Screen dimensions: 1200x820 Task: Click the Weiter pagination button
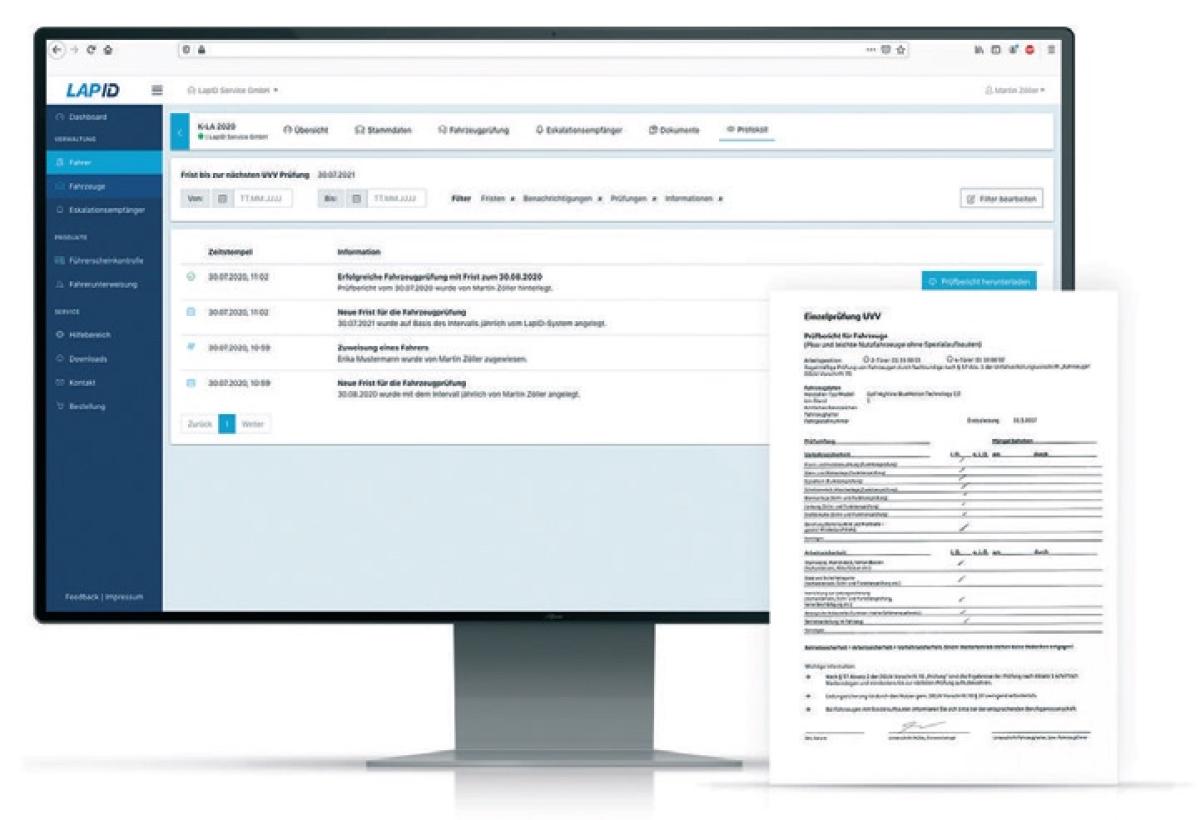[252, 424]
